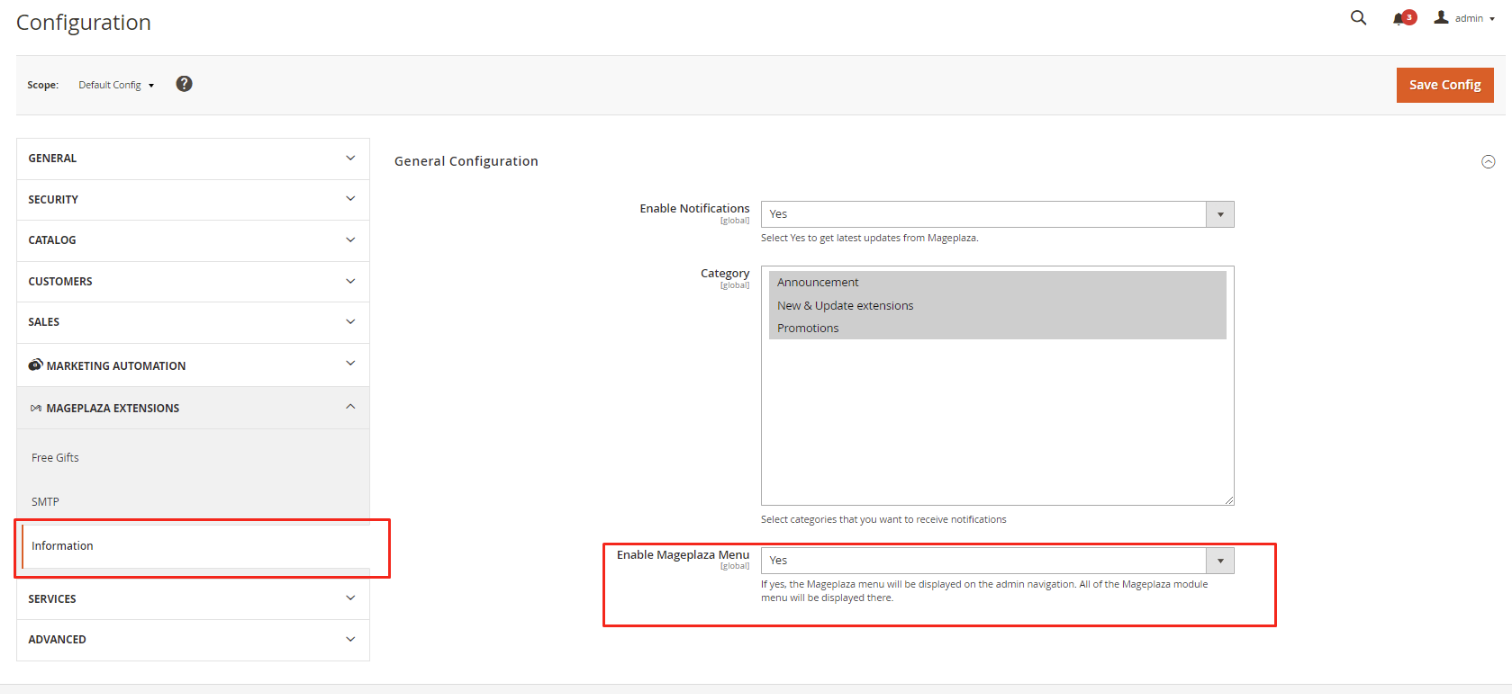Select Announcement in the Category list
Image resolution: width=1512 pixels, height=694 pixels.
point(818,282)
